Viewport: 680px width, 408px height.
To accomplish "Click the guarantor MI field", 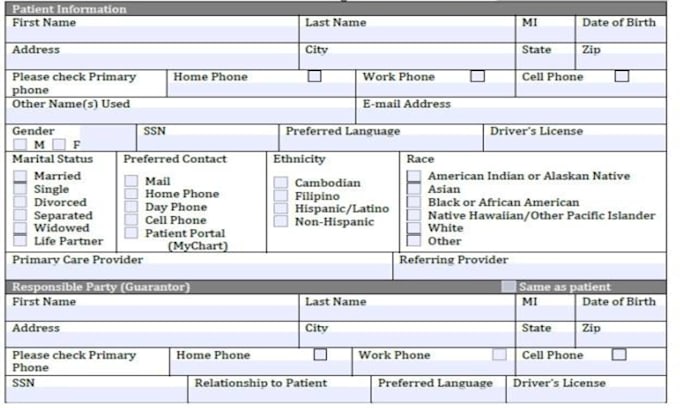I will coord(546,308).
